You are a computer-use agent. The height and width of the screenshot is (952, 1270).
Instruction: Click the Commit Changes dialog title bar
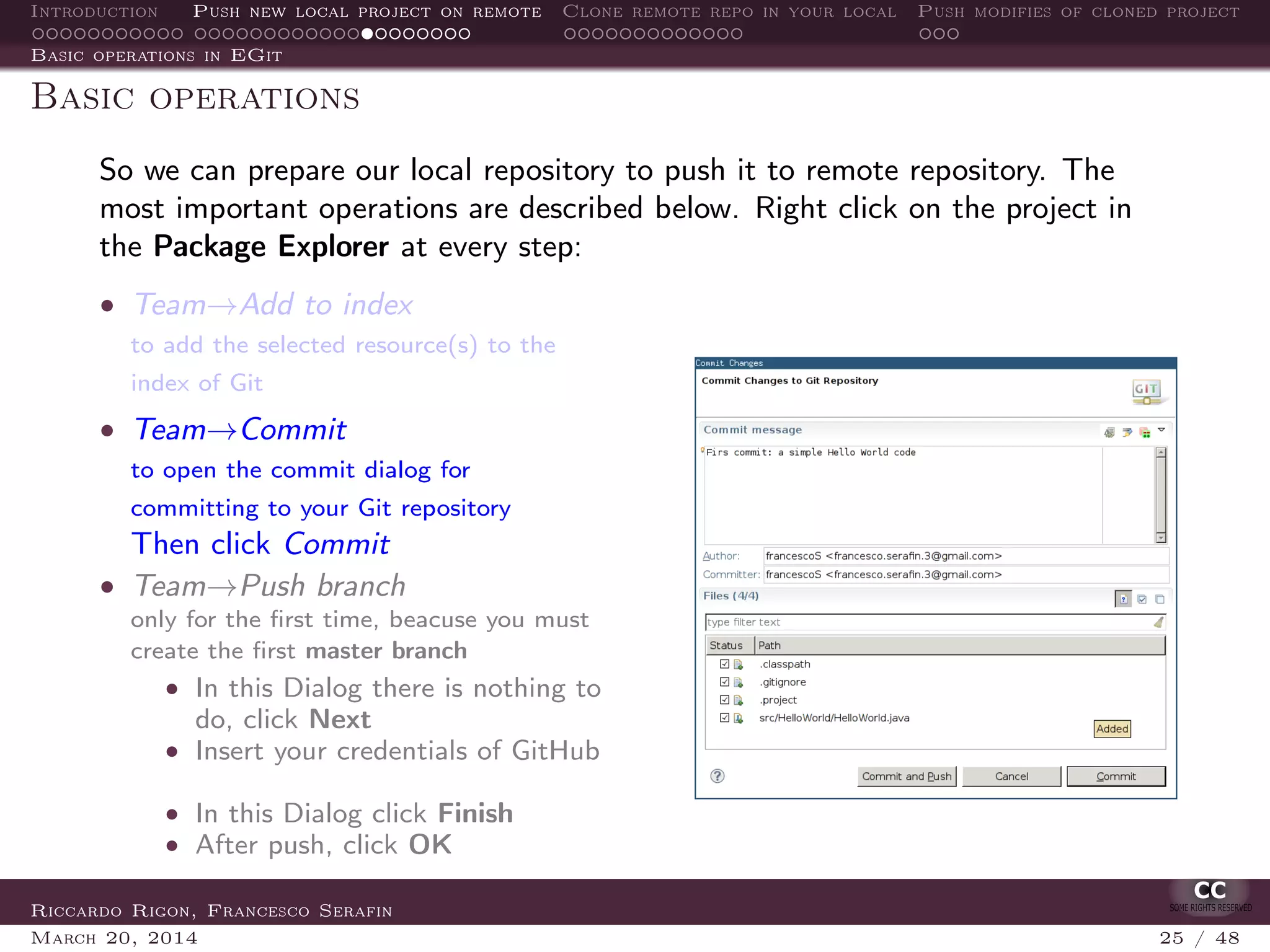[936, 363]
